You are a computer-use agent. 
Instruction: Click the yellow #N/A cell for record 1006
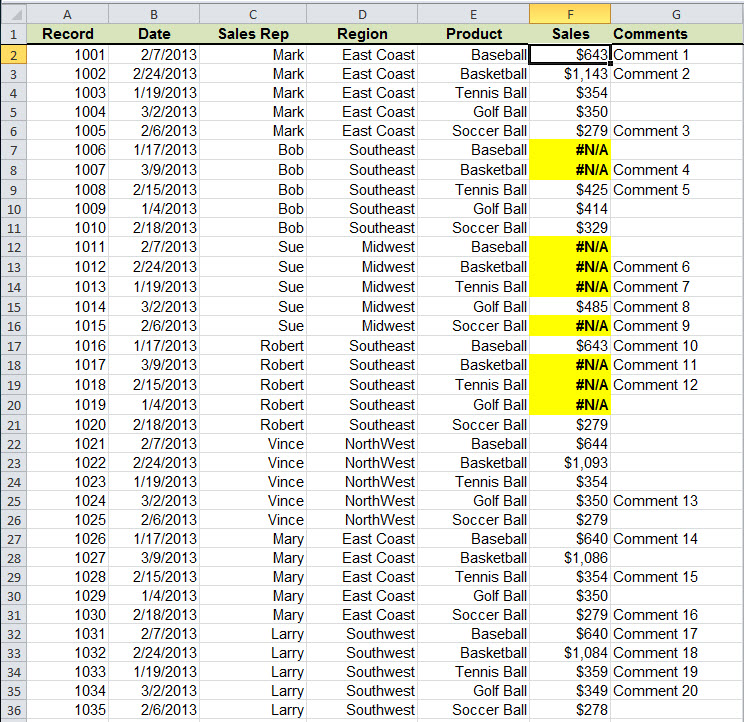pyautogui.click(x=570, y=150)
